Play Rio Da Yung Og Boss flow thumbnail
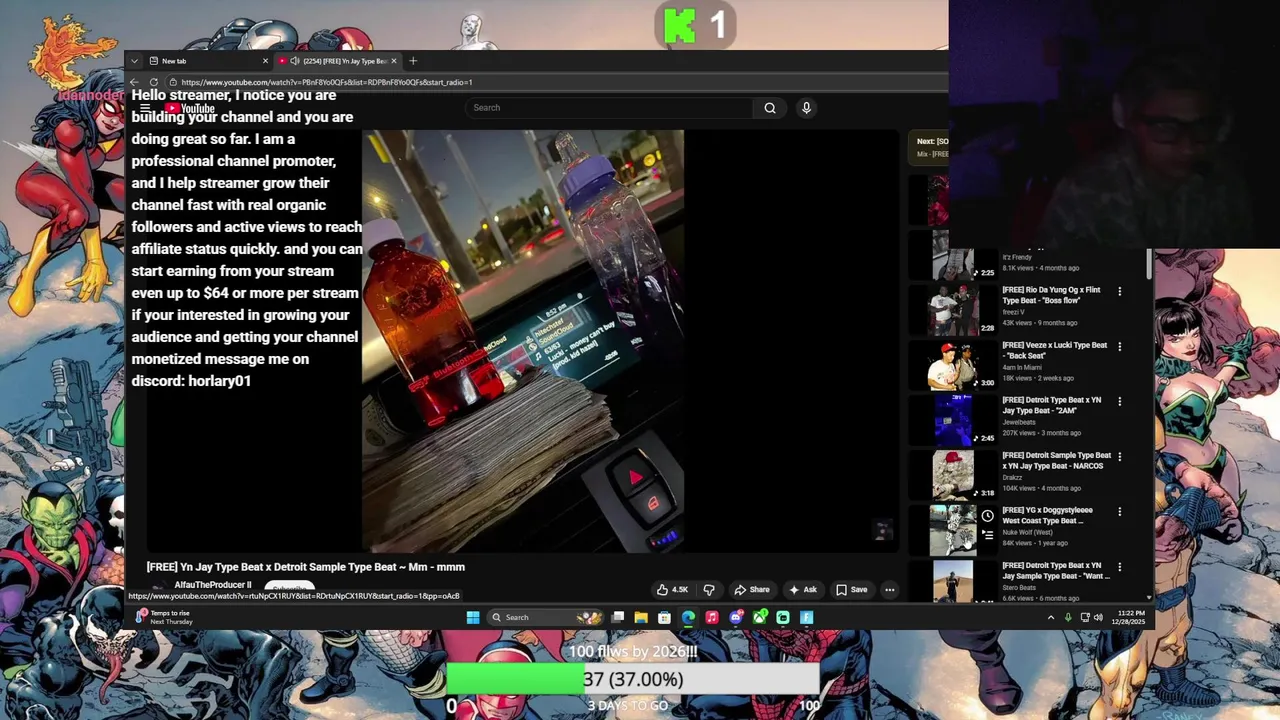This screenshot has width=1280, height=720. pos(953,310)
